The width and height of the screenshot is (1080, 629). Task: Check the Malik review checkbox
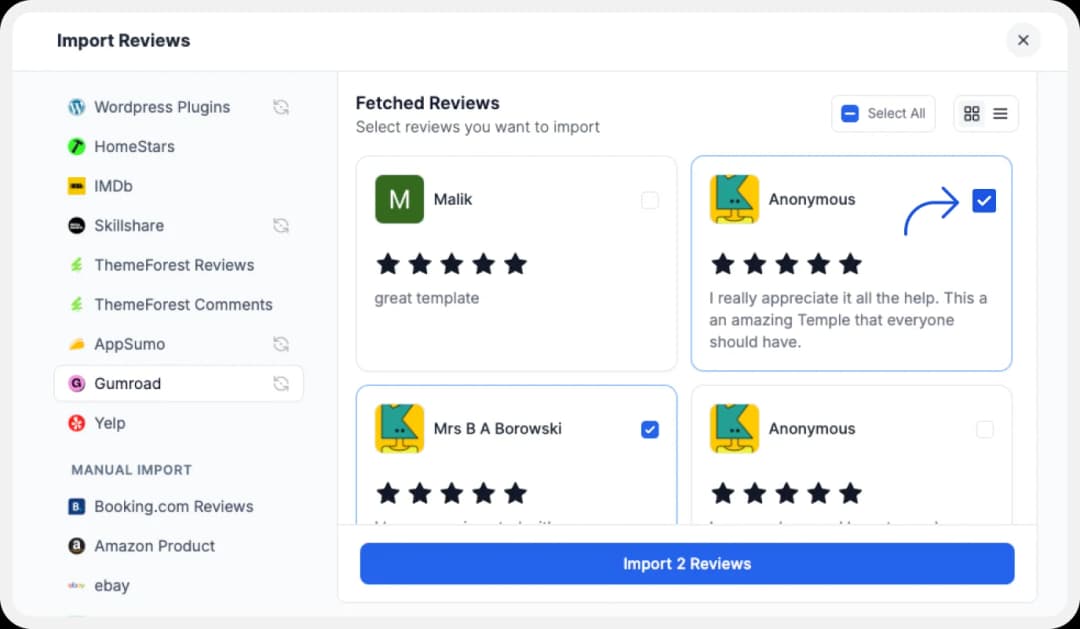[650, 201]
